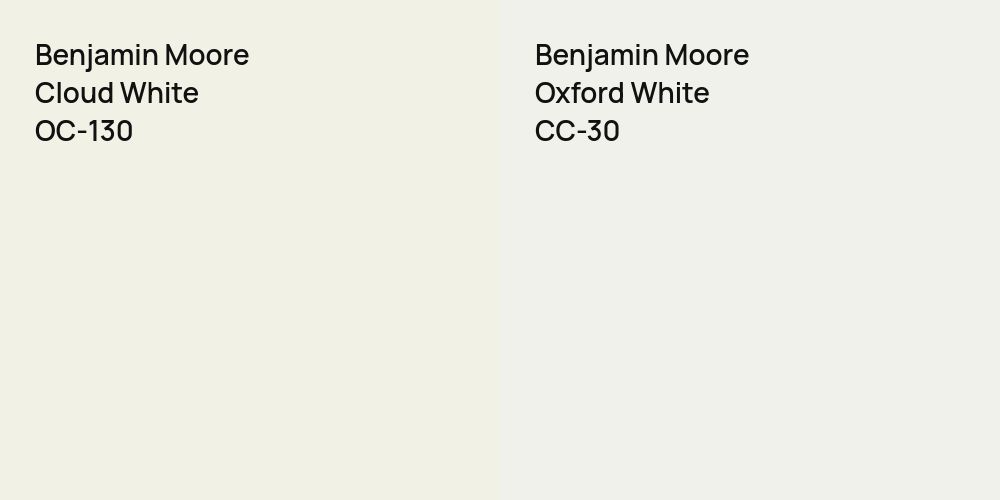Click the "CC" prefix of the color code
The height and width of the screenshot is (500, 1000).
point(552,131)
